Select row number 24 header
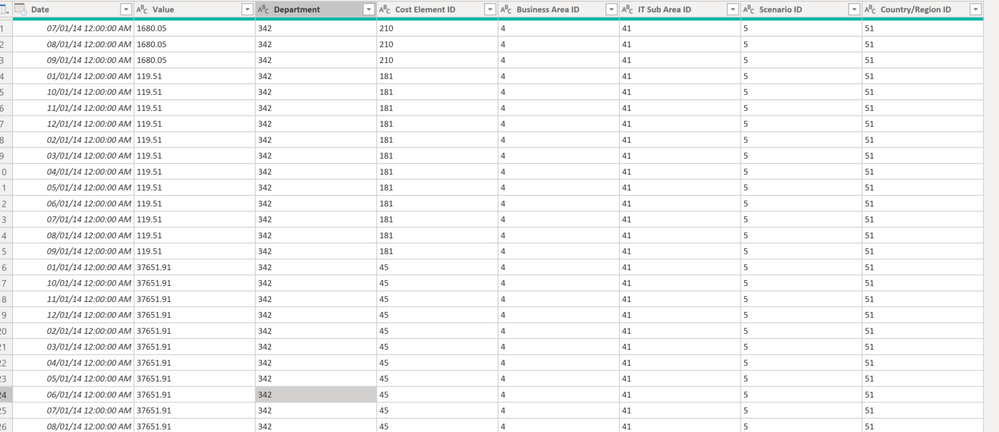Screen dimensions: 999x432 coord(6,394)
